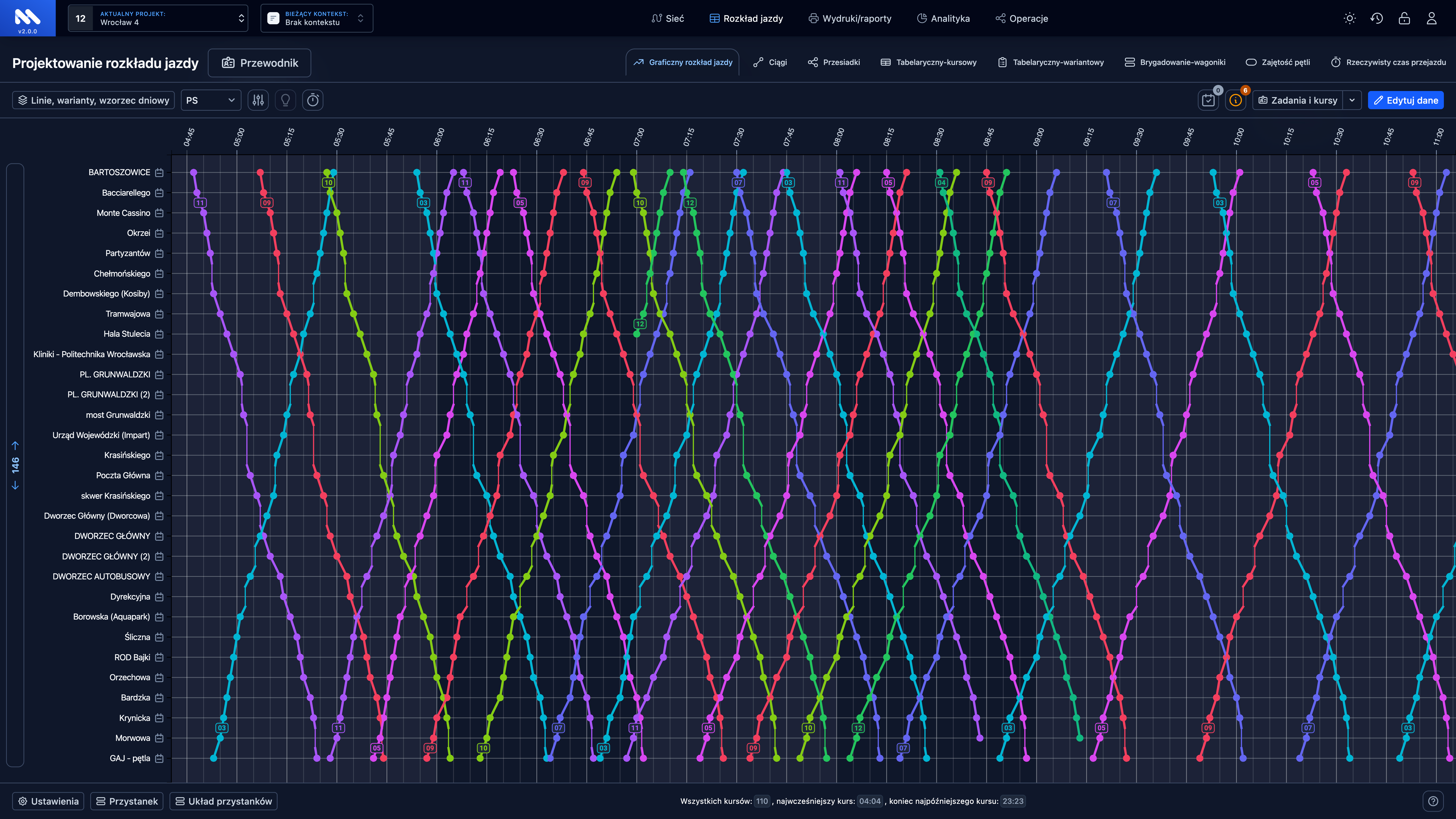Image resolution: width=1456 pixels, height=819 pixels.
Task: Expand the PS day-type dropdown
Action: tap(211, 100)
